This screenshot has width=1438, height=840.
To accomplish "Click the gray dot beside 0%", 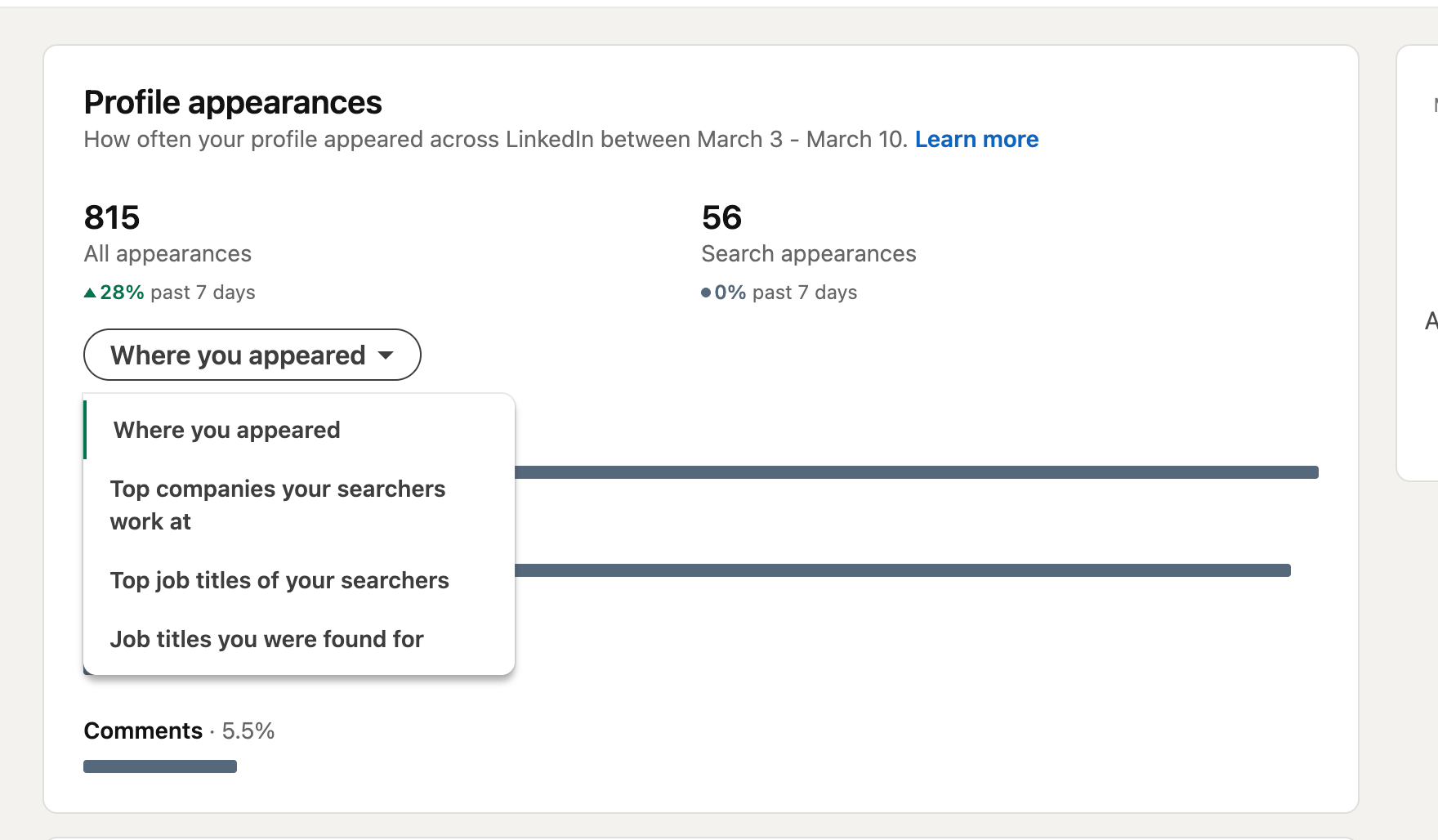I will (706, 293).
